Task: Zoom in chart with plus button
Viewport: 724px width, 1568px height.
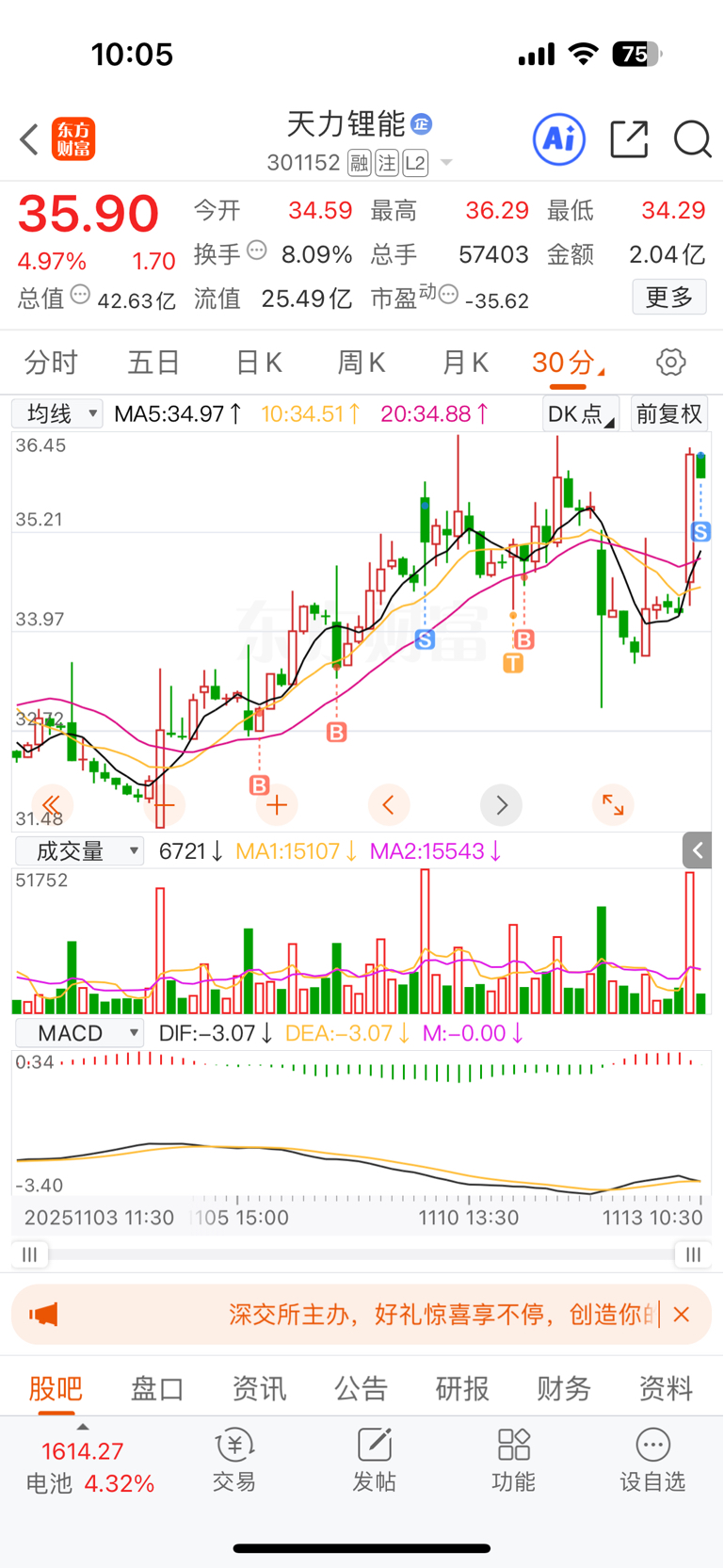Action: 277,804
